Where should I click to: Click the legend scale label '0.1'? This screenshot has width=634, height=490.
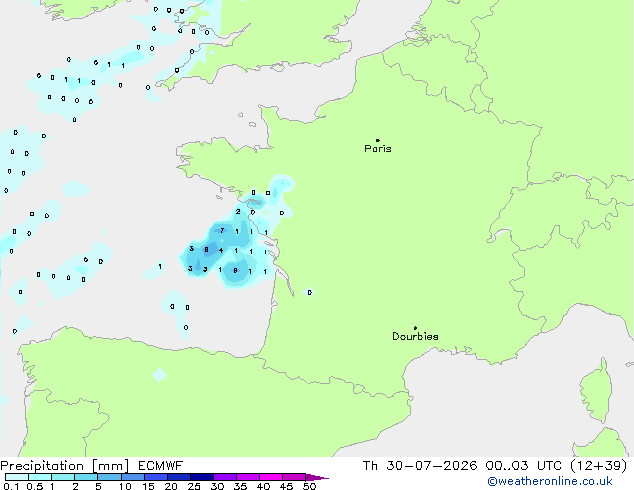tap(11, 486)
